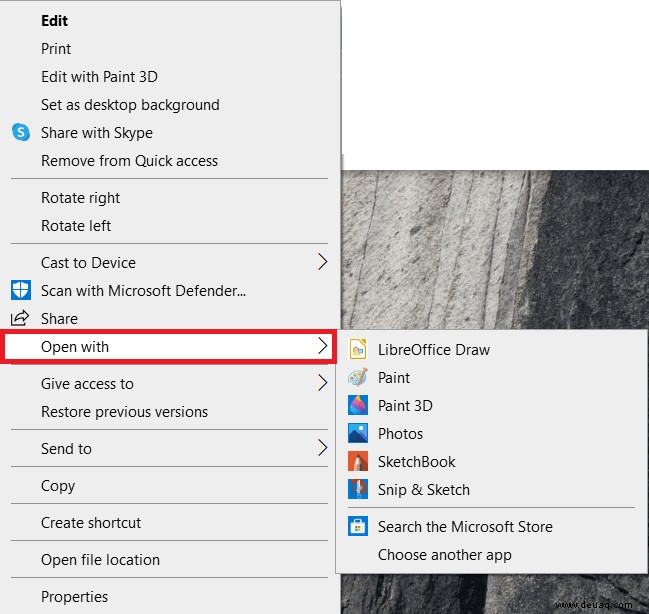Click the Paint palette icon
The height and width of the screenshot is (614, 649).
pyautogui.click(x=358, y=377)
